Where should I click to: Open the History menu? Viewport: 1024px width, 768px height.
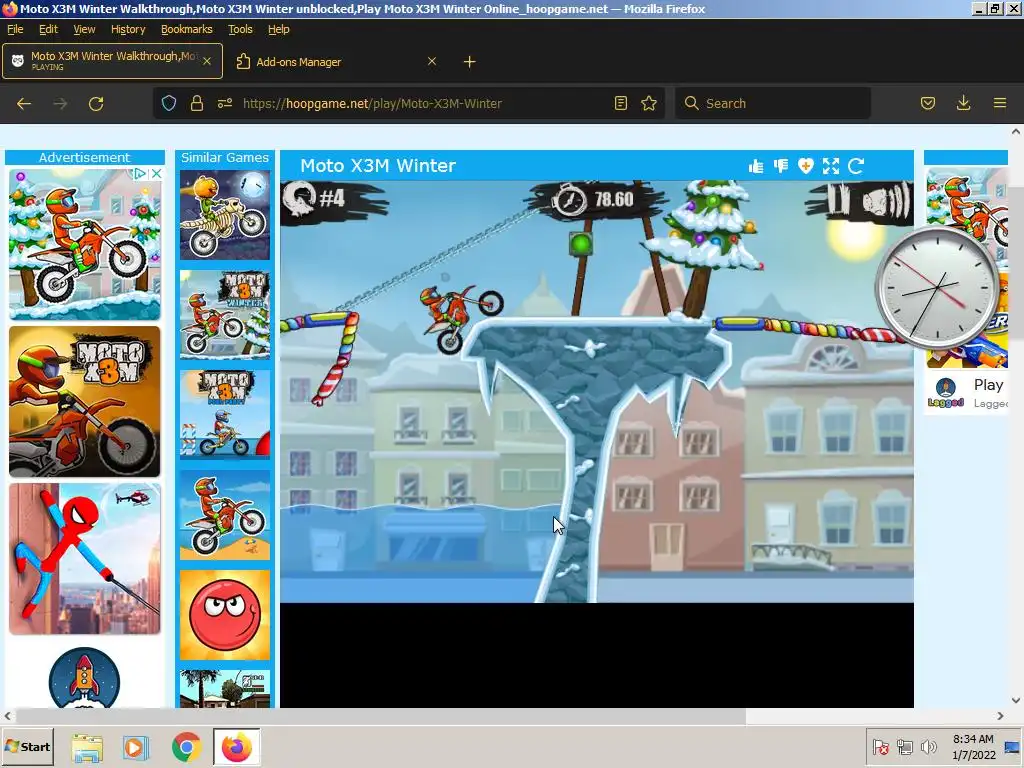128,29
